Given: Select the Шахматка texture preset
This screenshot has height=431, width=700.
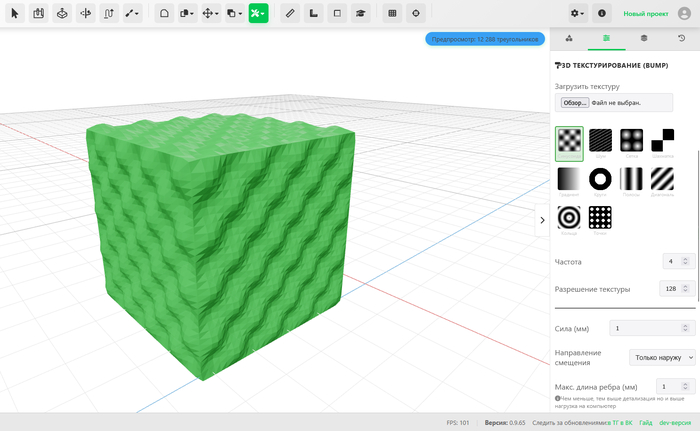Looking at the screenshot, I should click(662, 143).
